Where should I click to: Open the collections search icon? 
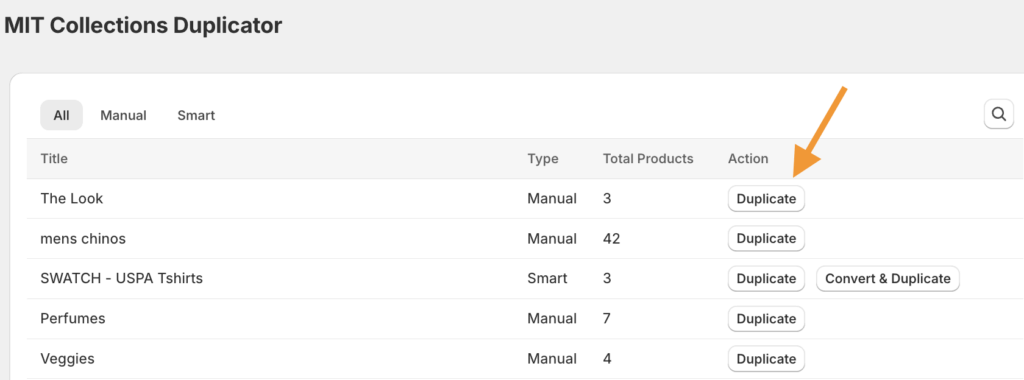tap(999, 114)
